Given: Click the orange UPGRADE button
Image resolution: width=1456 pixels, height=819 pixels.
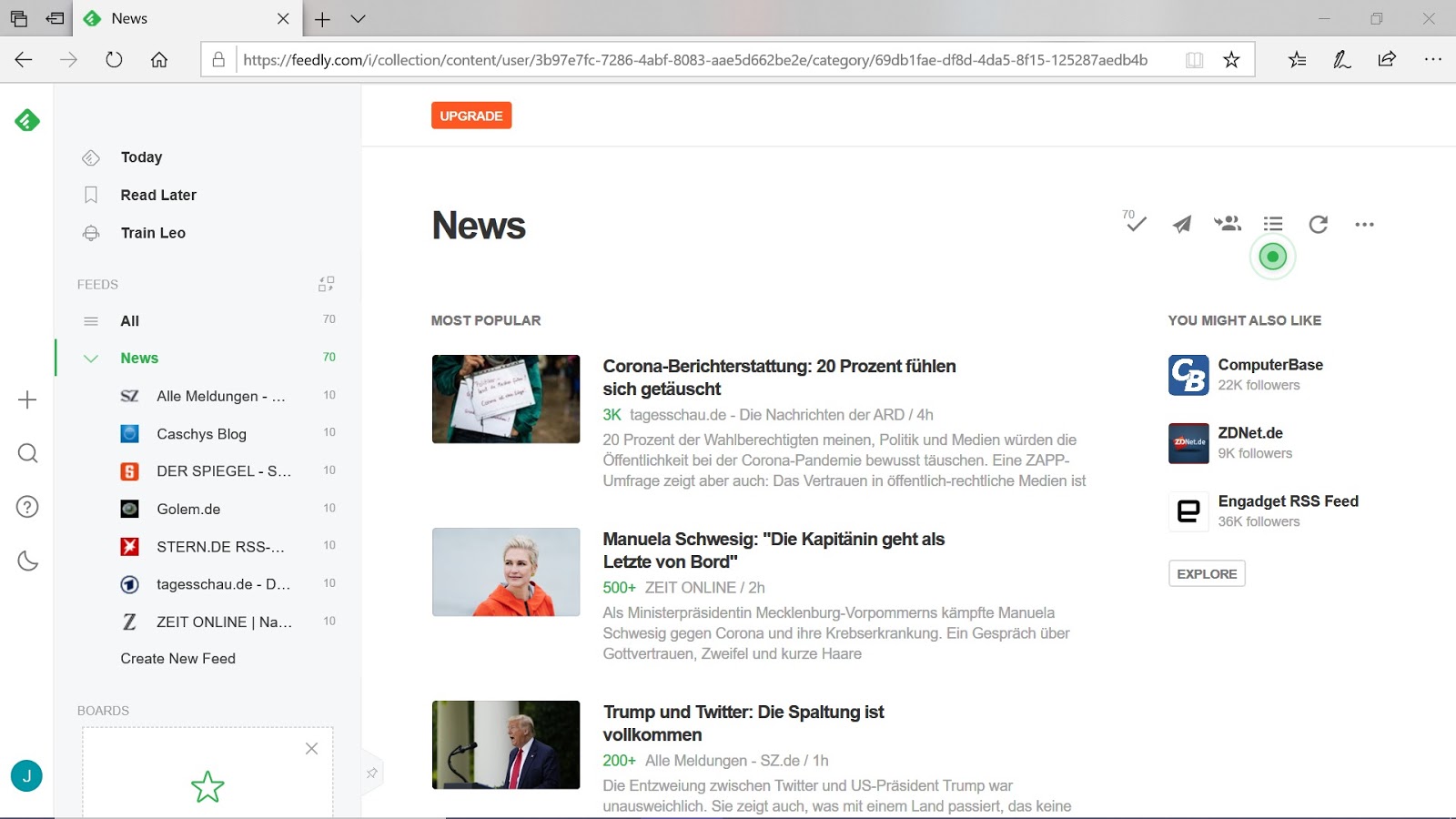Looking at the screenshot, I should (471, 116).
